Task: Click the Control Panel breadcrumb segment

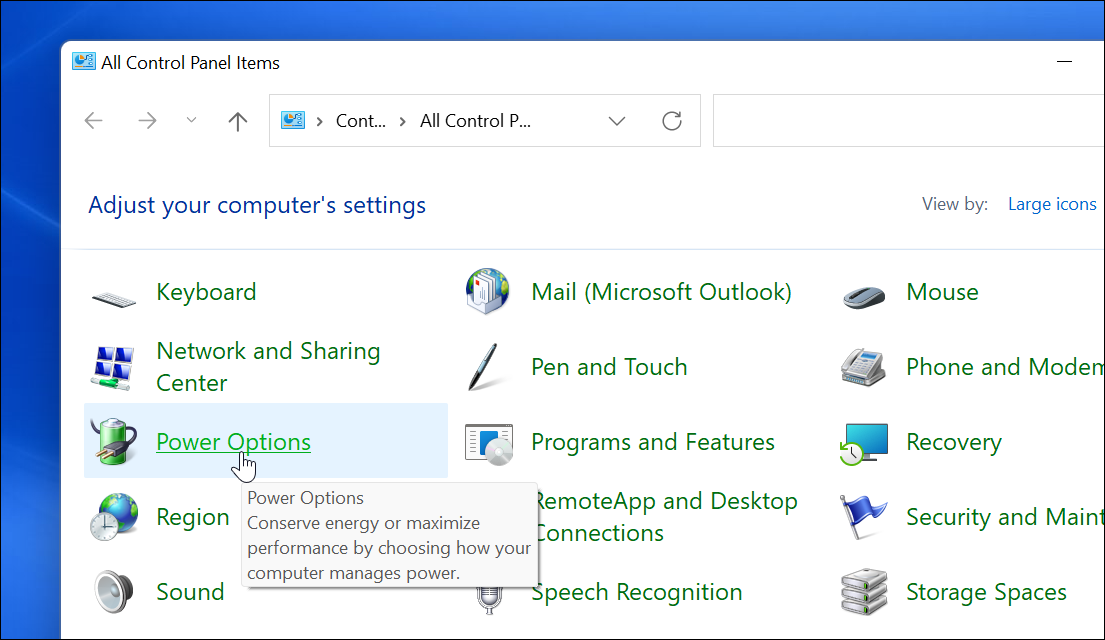Action: click(360, 121)
